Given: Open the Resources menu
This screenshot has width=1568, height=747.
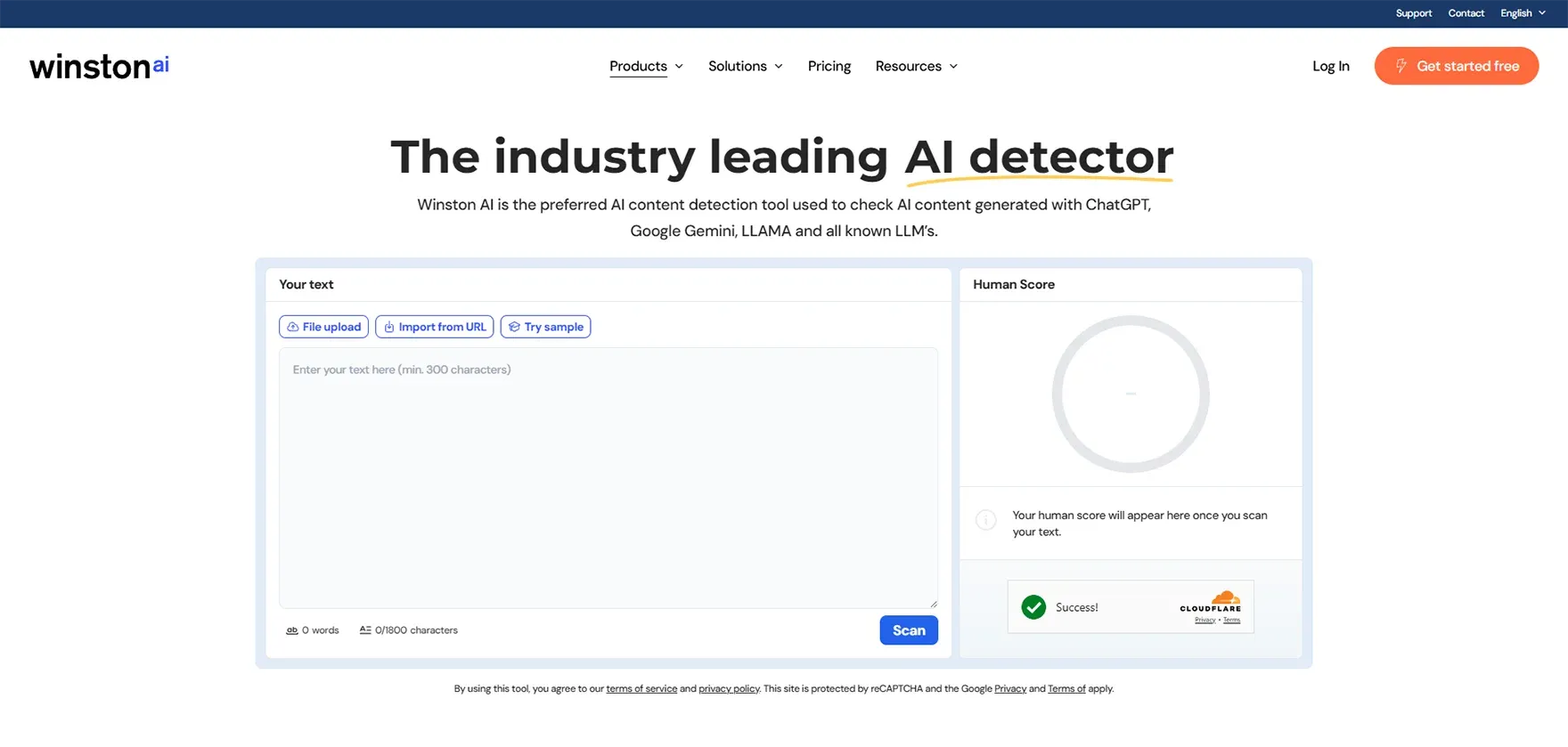Looking at the screenshot, I should (x=908, y=66).
